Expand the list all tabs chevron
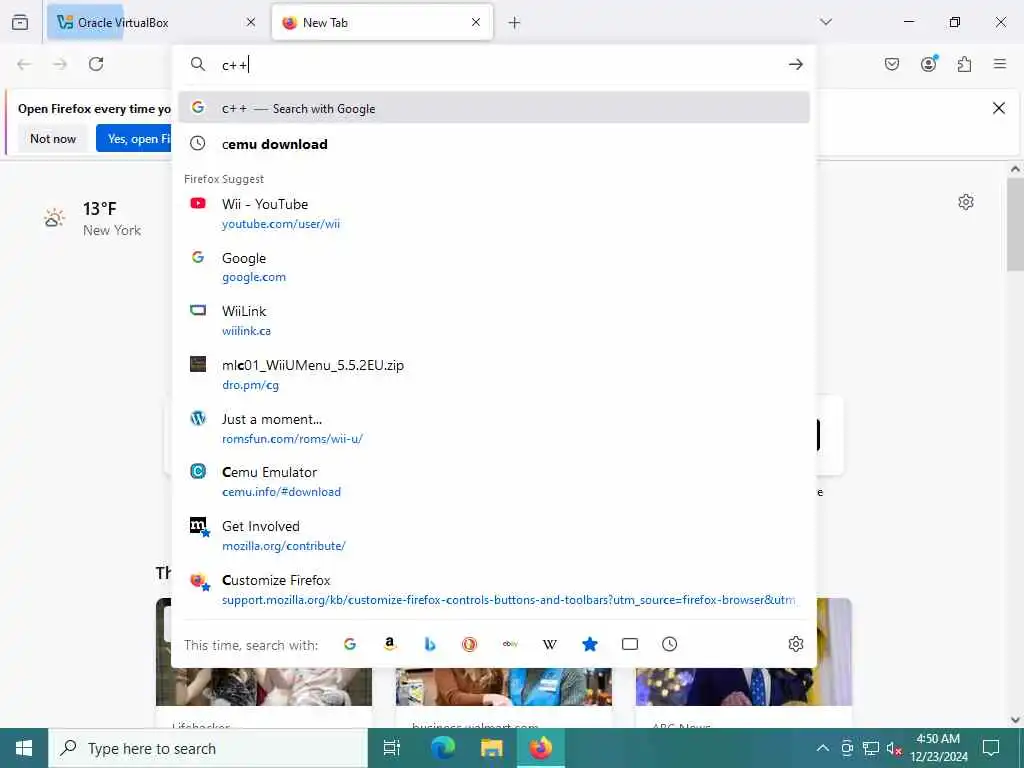This screenshot has width=1024, height=768. [x=826, y=22]
